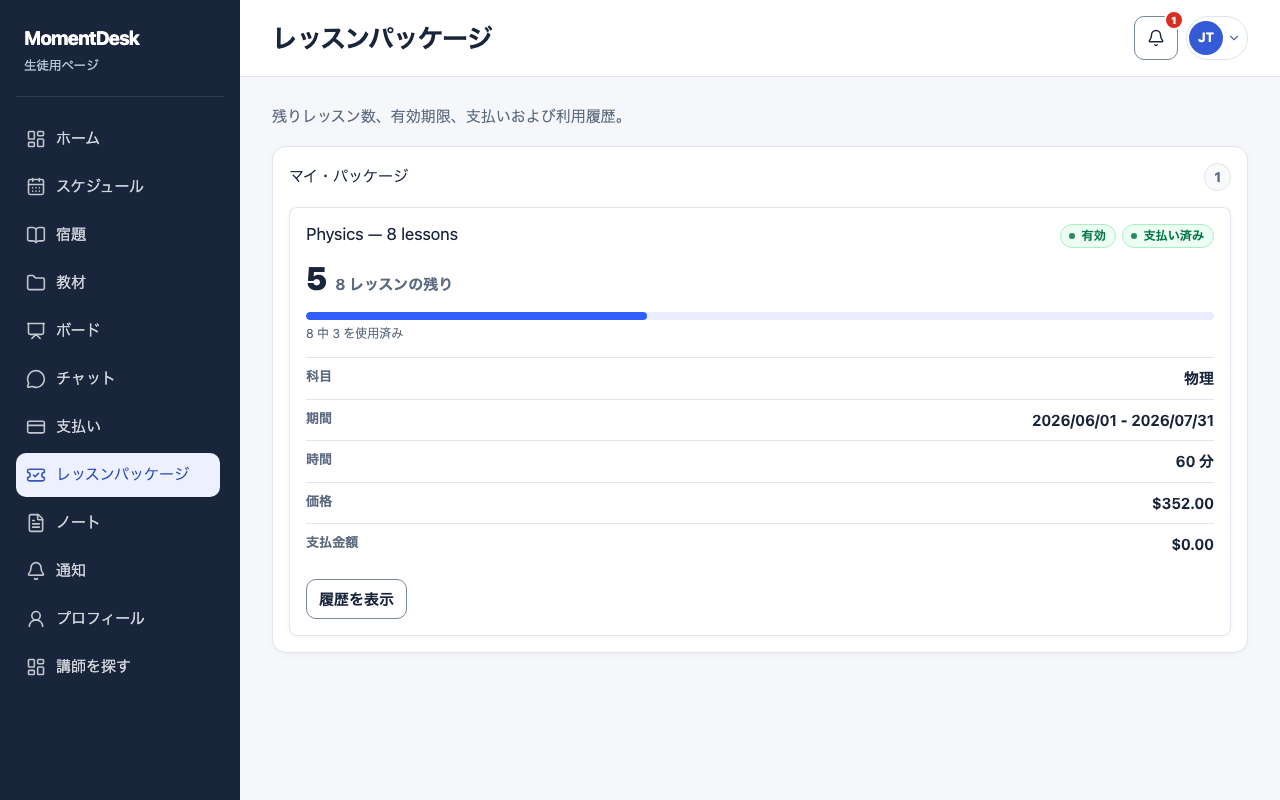The height and width of the screenshot is (800, 1280).
Task: Expand the user menu chevron beside JT
Action: click(x=1234, y=38)
